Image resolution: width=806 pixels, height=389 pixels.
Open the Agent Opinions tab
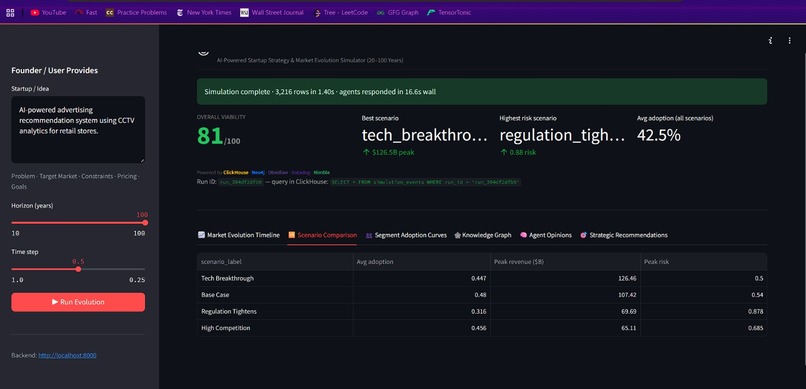(546, 235)
